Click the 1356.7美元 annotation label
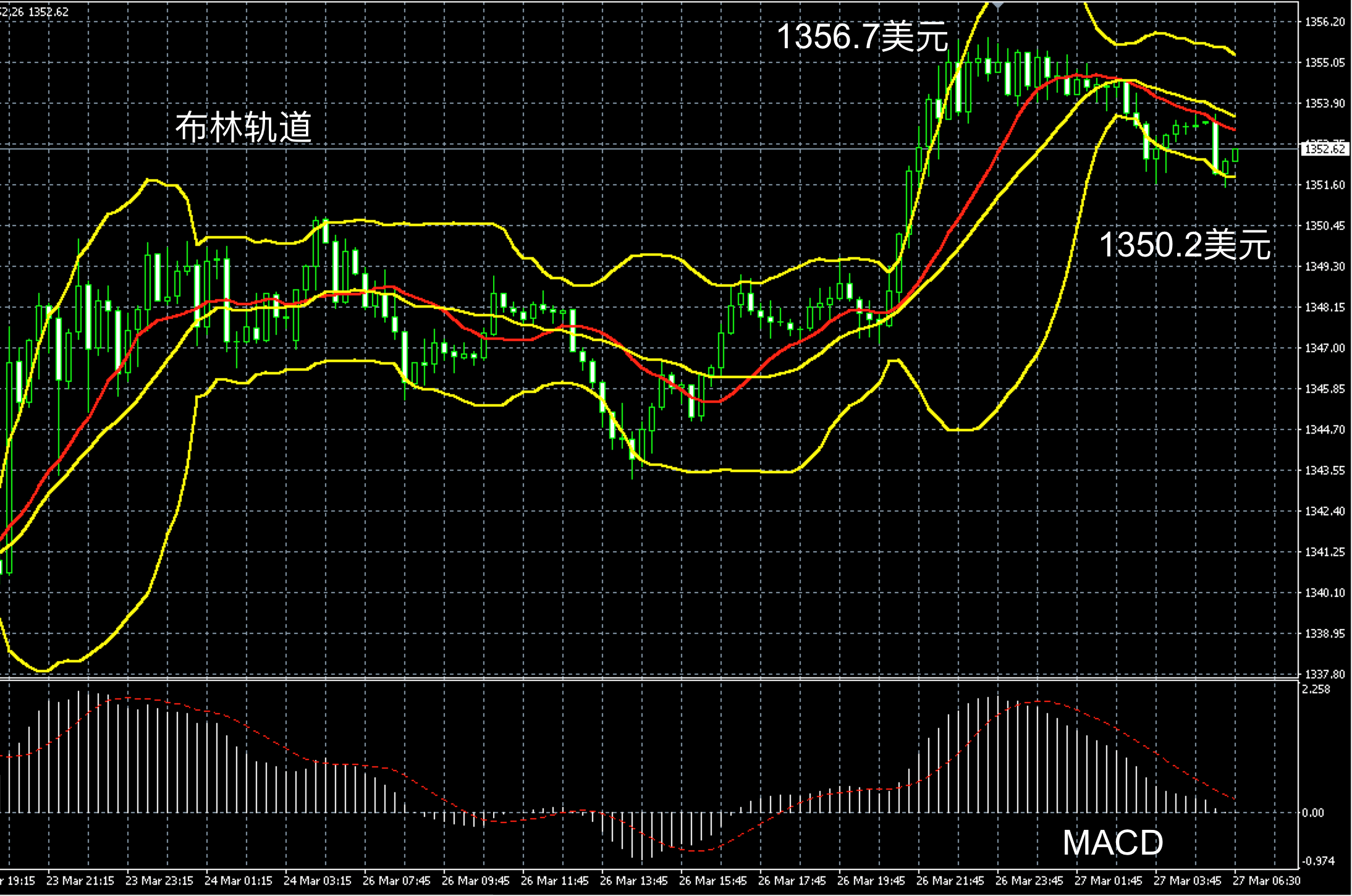This screenshot has height=896, width=1352. coord(862,36)
